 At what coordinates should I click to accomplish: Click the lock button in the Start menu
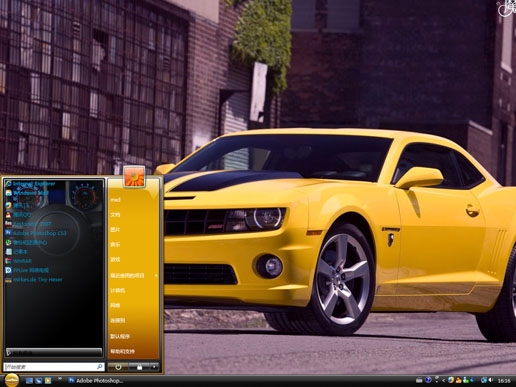(x=139, y=367)
